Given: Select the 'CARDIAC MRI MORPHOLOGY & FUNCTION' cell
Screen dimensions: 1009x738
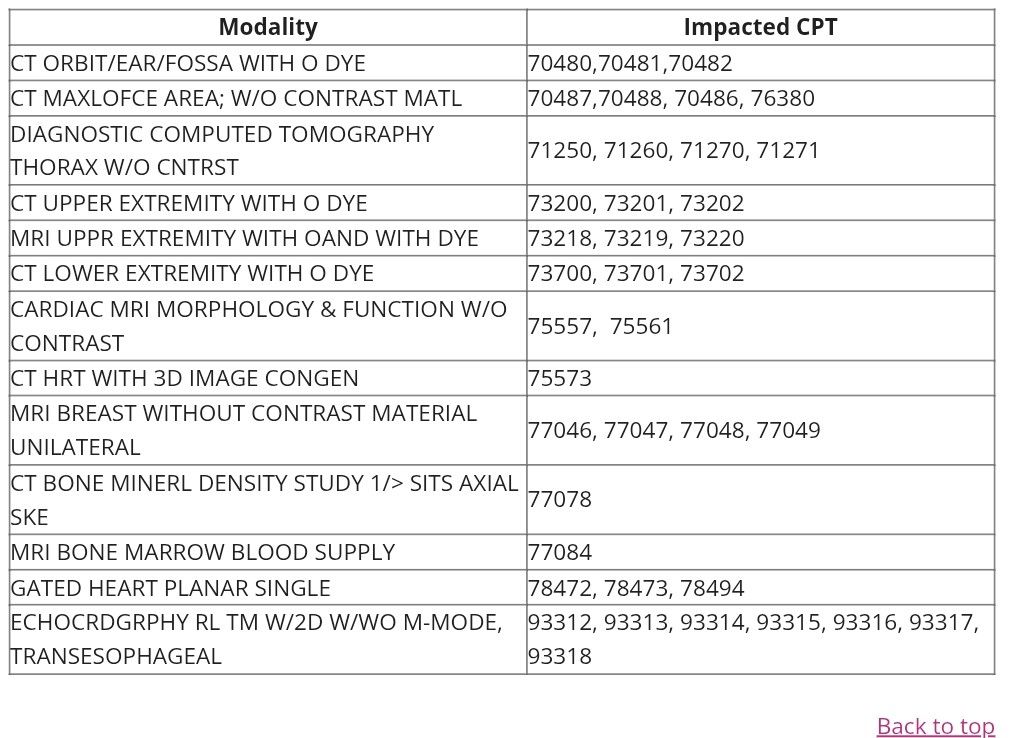Looking at the screenshot, I should tap(258, 326).
